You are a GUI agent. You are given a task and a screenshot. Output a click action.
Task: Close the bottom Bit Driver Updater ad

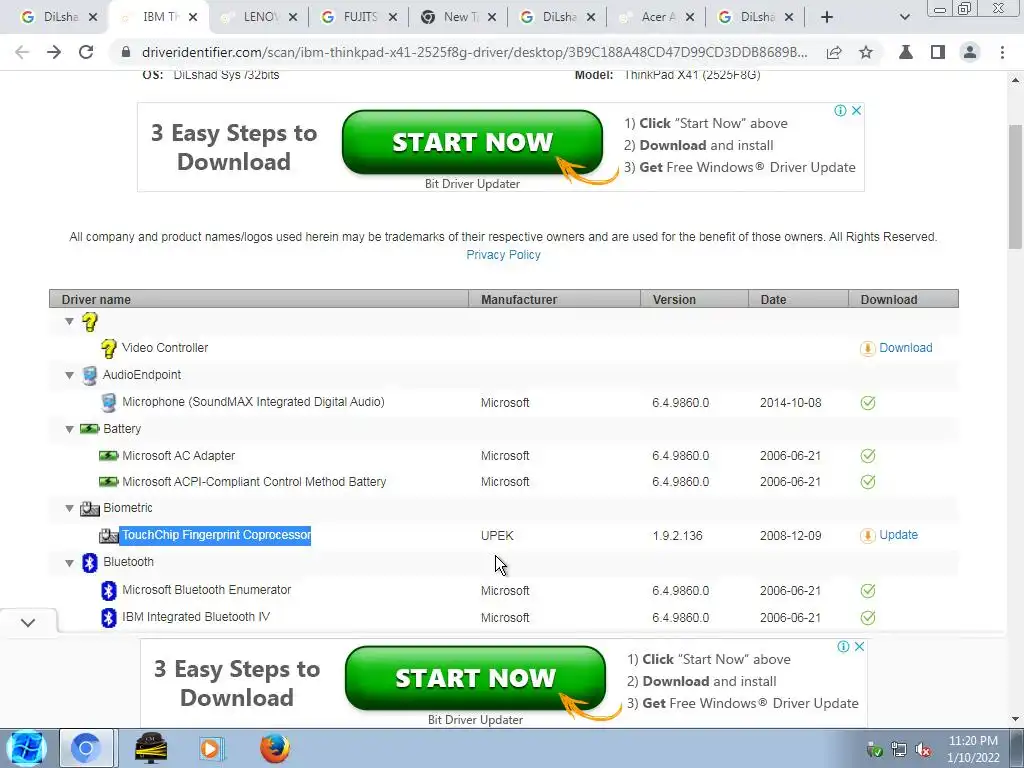(859, 647)
